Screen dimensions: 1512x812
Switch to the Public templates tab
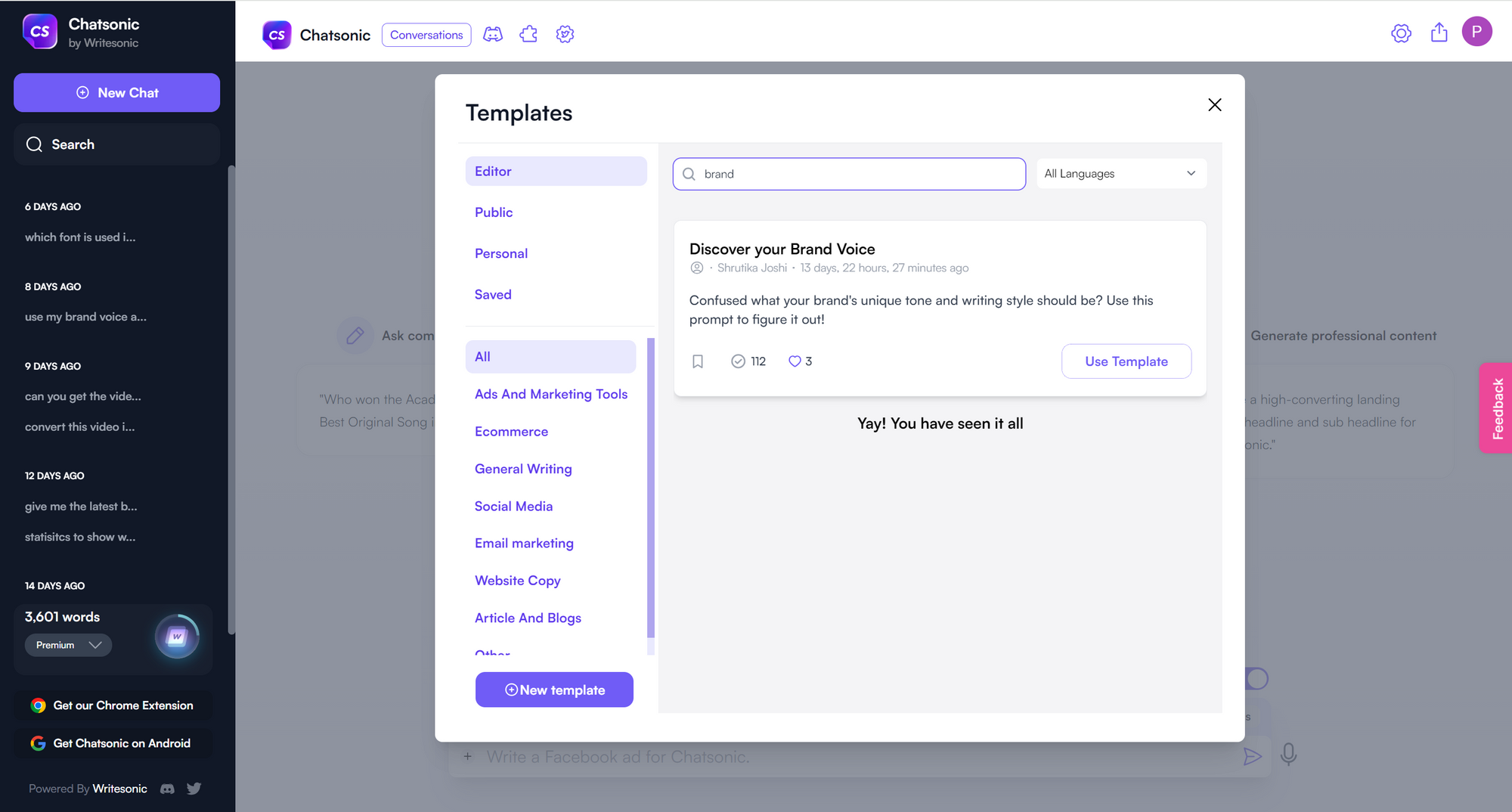[493, 212]
